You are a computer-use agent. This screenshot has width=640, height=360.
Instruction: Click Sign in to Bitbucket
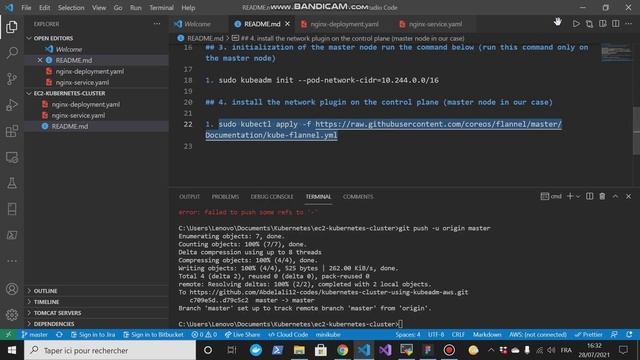pos(153,334)
